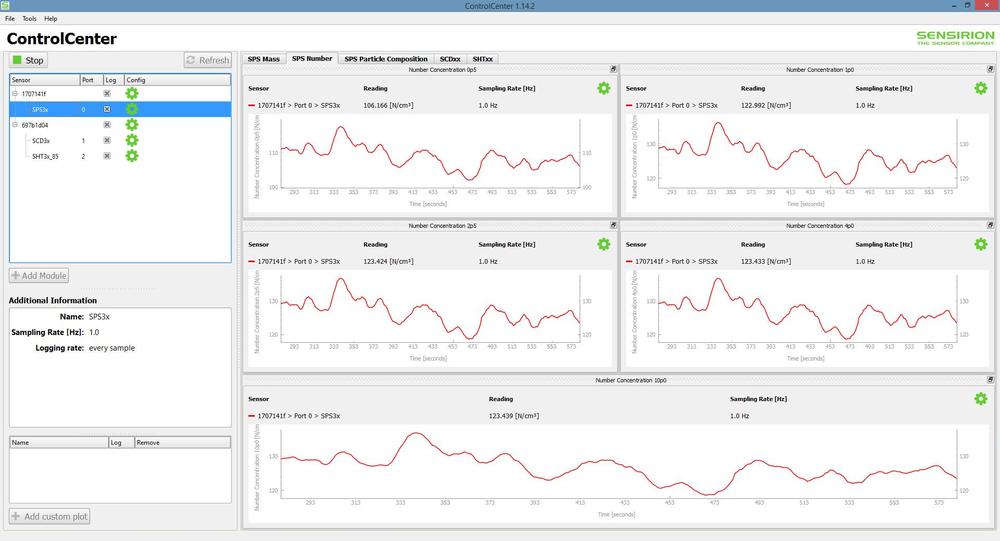Collapse the 697b1d04 device tree node
This screenshot has width=1000, height=541.
[15, 125]
